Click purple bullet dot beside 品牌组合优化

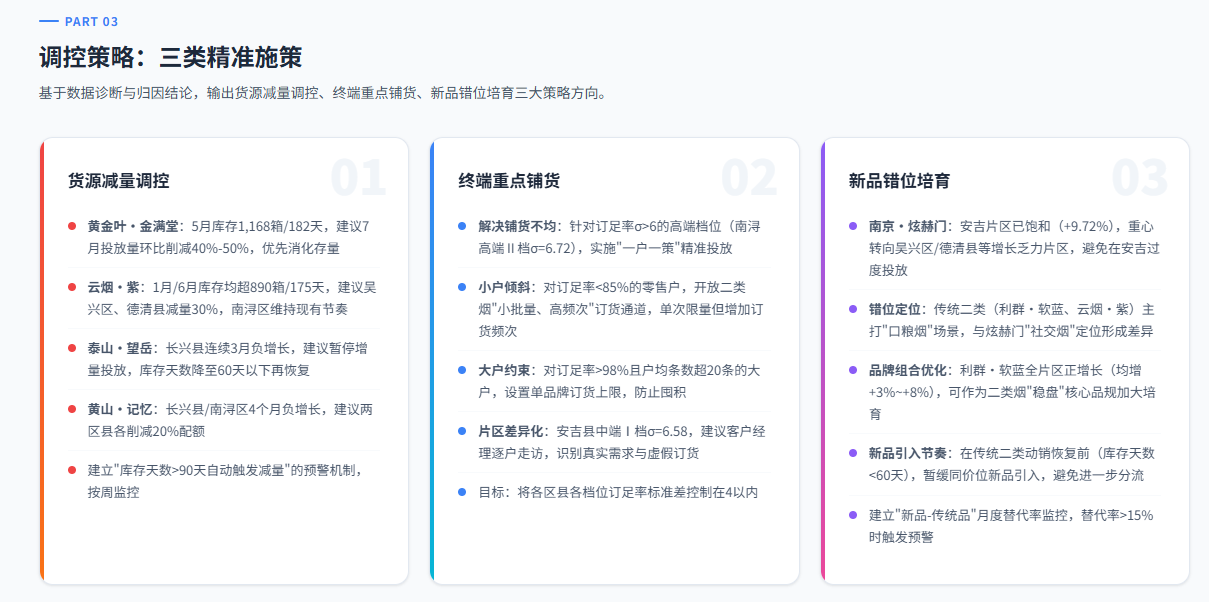[853, 370]
